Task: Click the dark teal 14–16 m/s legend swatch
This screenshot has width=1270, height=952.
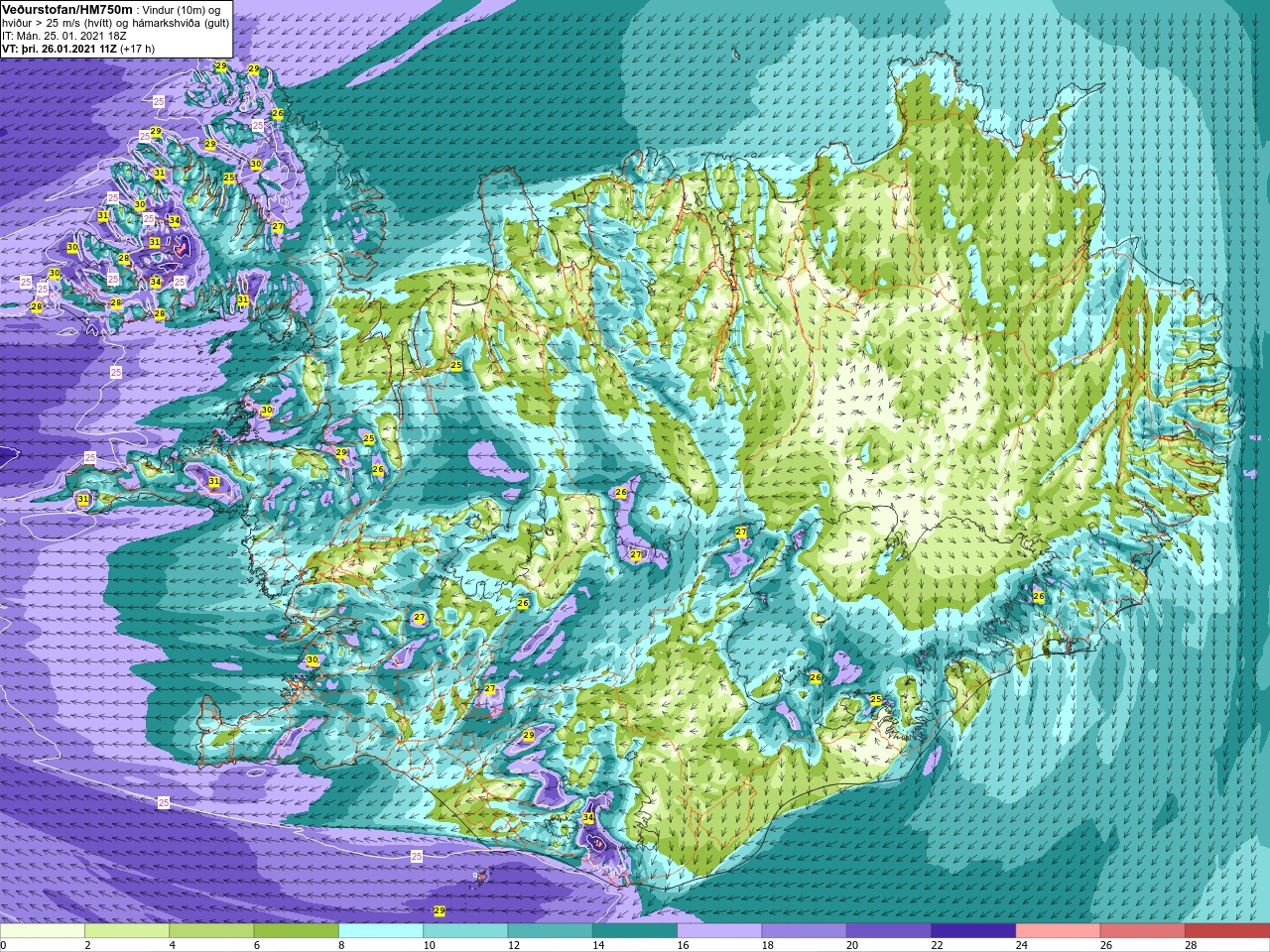Action: pyautogui.click(x=634, y=931)
